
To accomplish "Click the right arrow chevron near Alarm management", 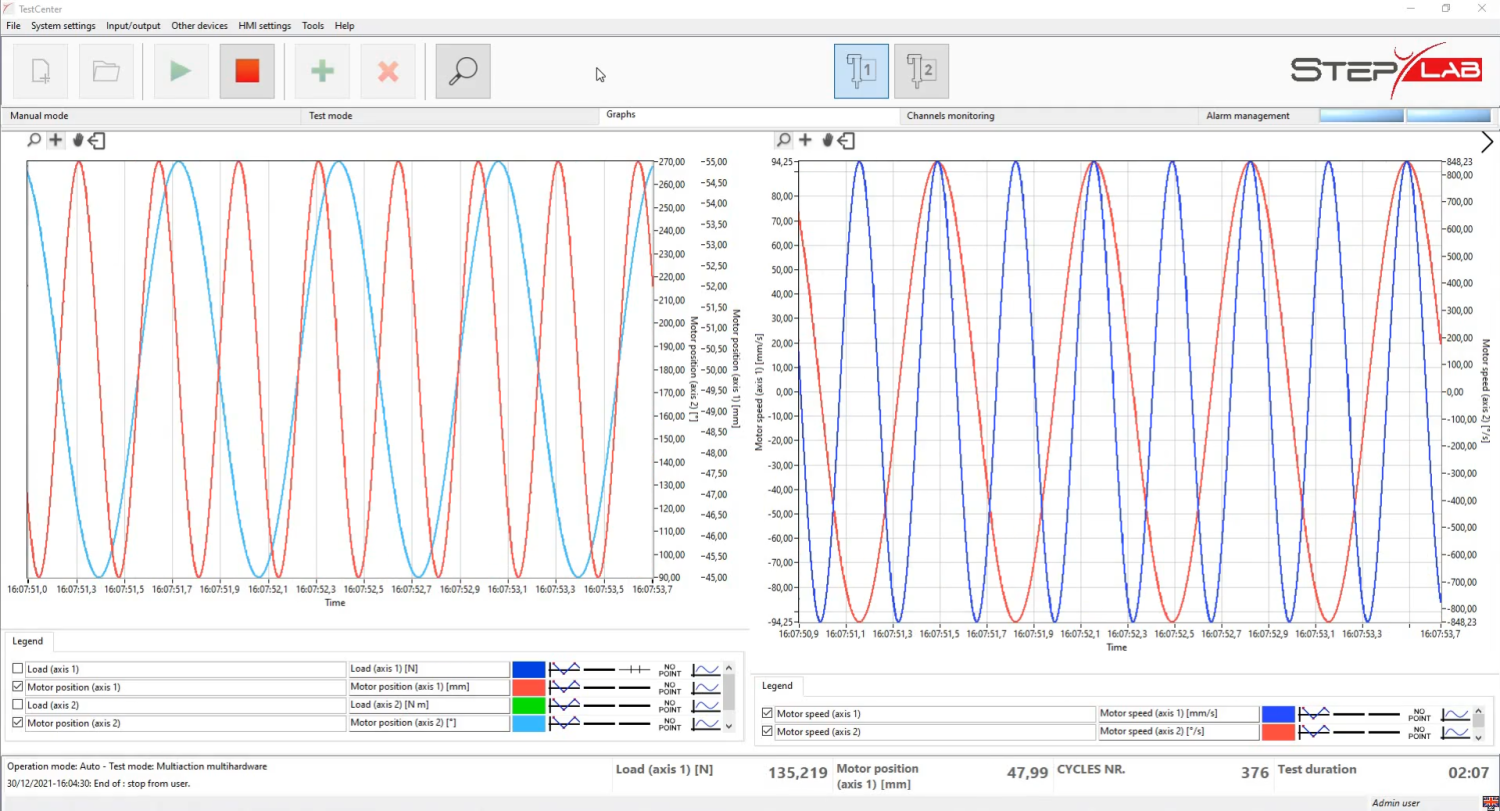I will (1487, 141).
